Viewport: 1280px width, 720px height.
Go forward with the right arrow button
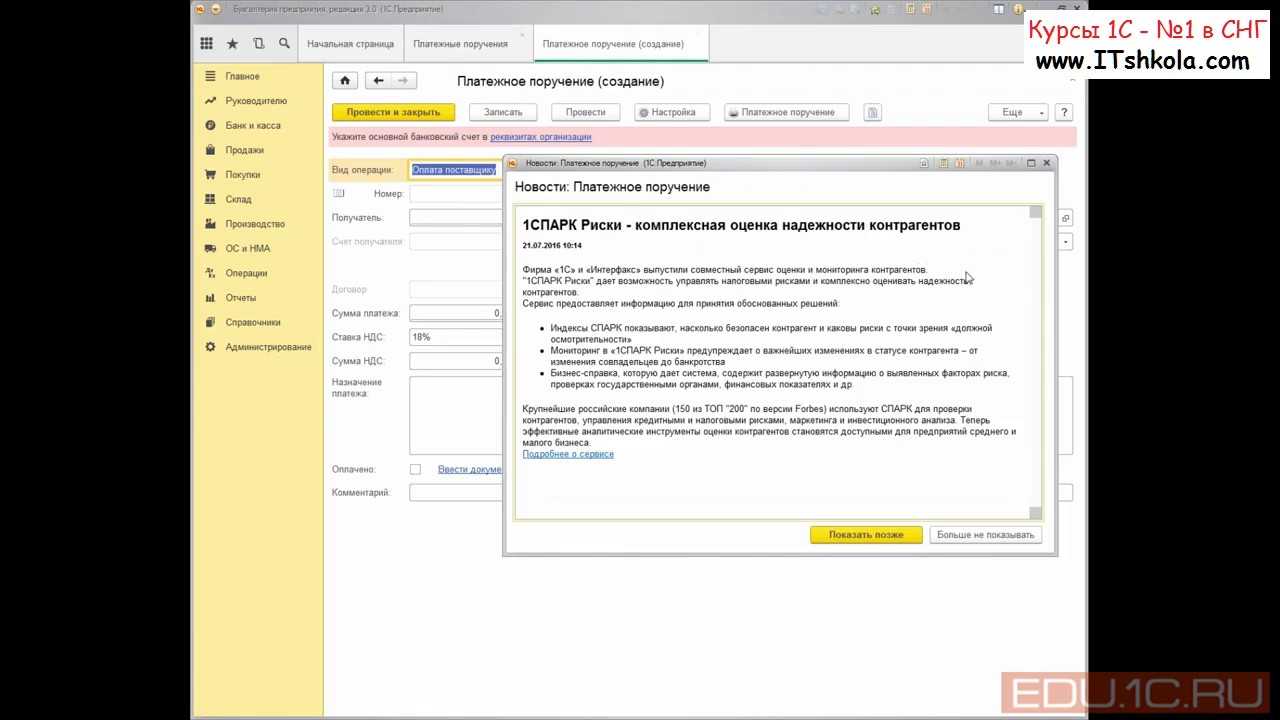point(403,81)
